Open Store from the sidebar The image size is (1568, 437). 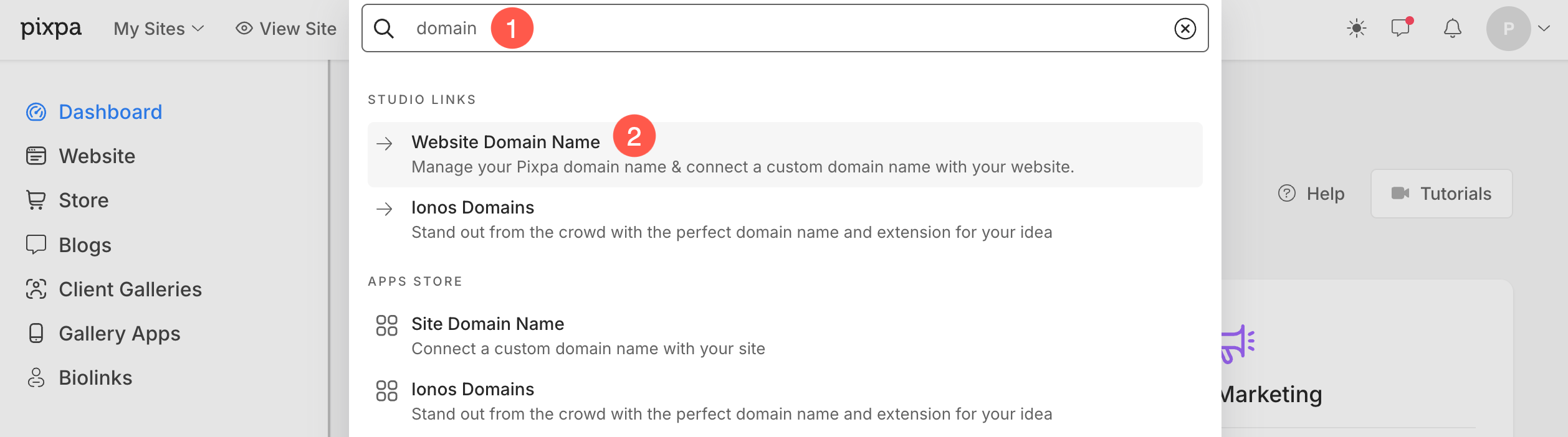point(84,200)
